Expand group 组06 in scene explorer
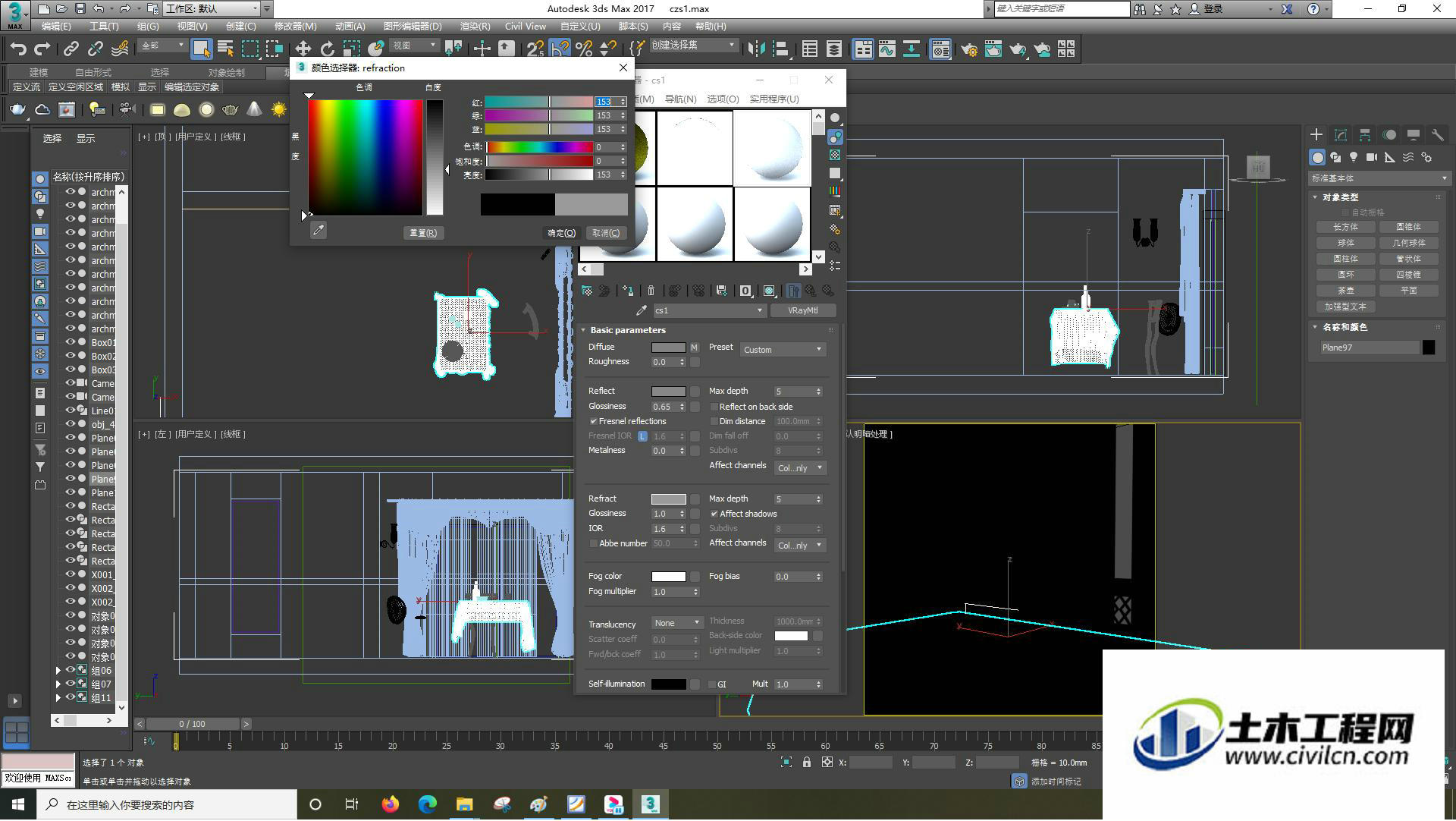1456x821 pixels. [x=58, y=671]
